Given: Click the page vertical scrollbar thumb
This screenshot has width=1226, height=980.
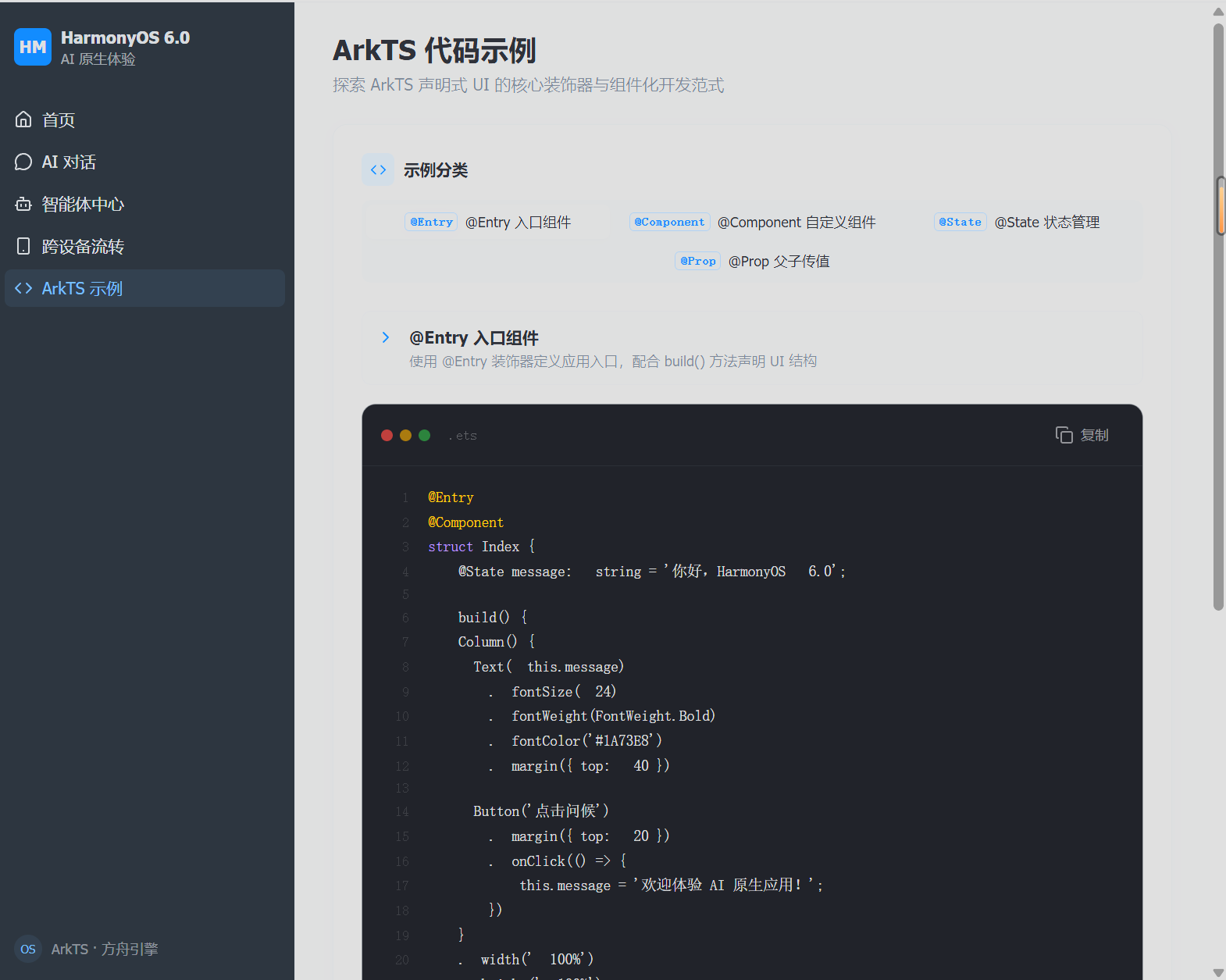Looking at the screenshot, I should (x=1219, y=316).
